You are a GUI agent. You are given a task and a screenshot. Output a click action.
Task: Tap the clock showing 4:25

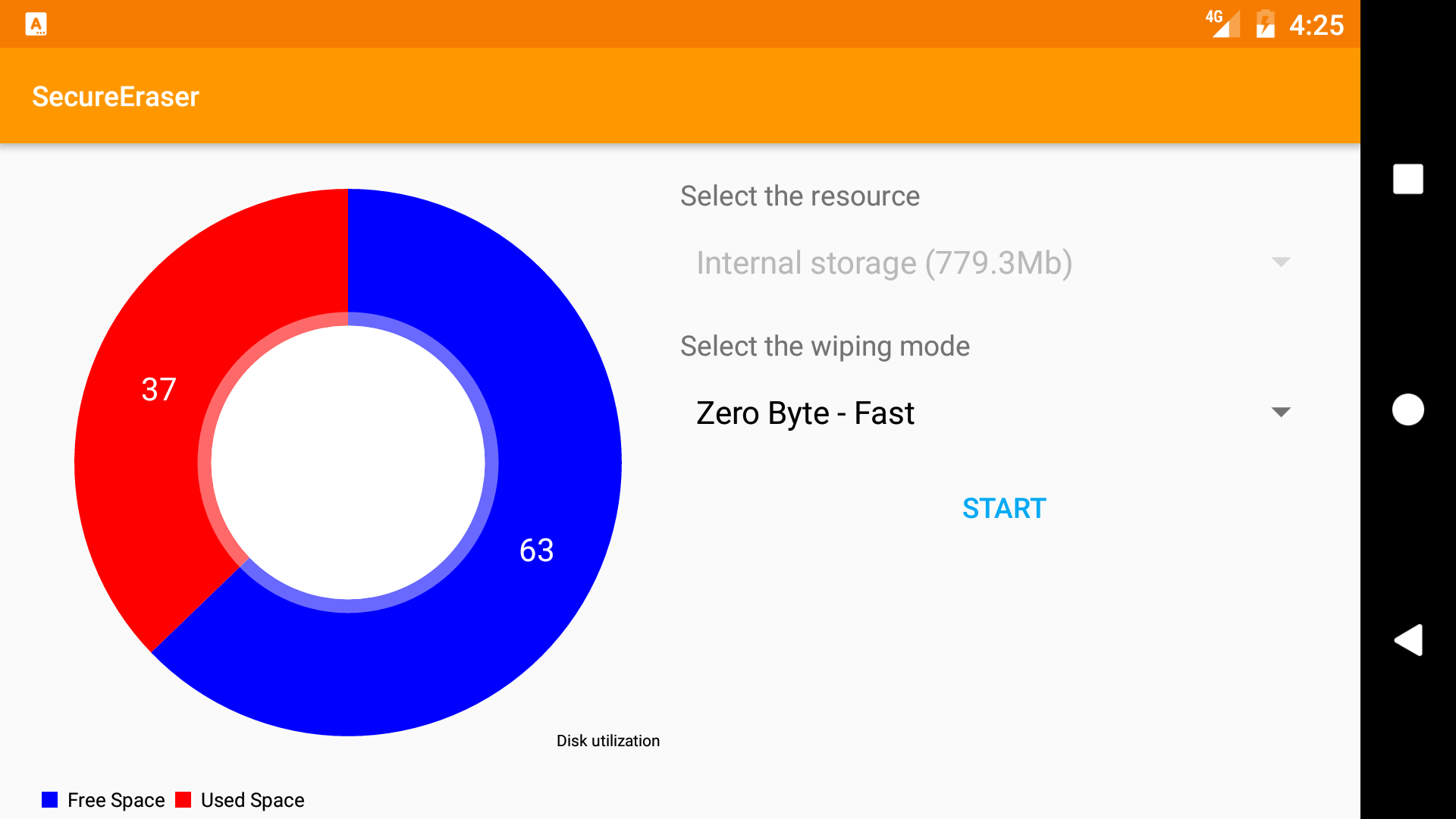click(1316, 25)
